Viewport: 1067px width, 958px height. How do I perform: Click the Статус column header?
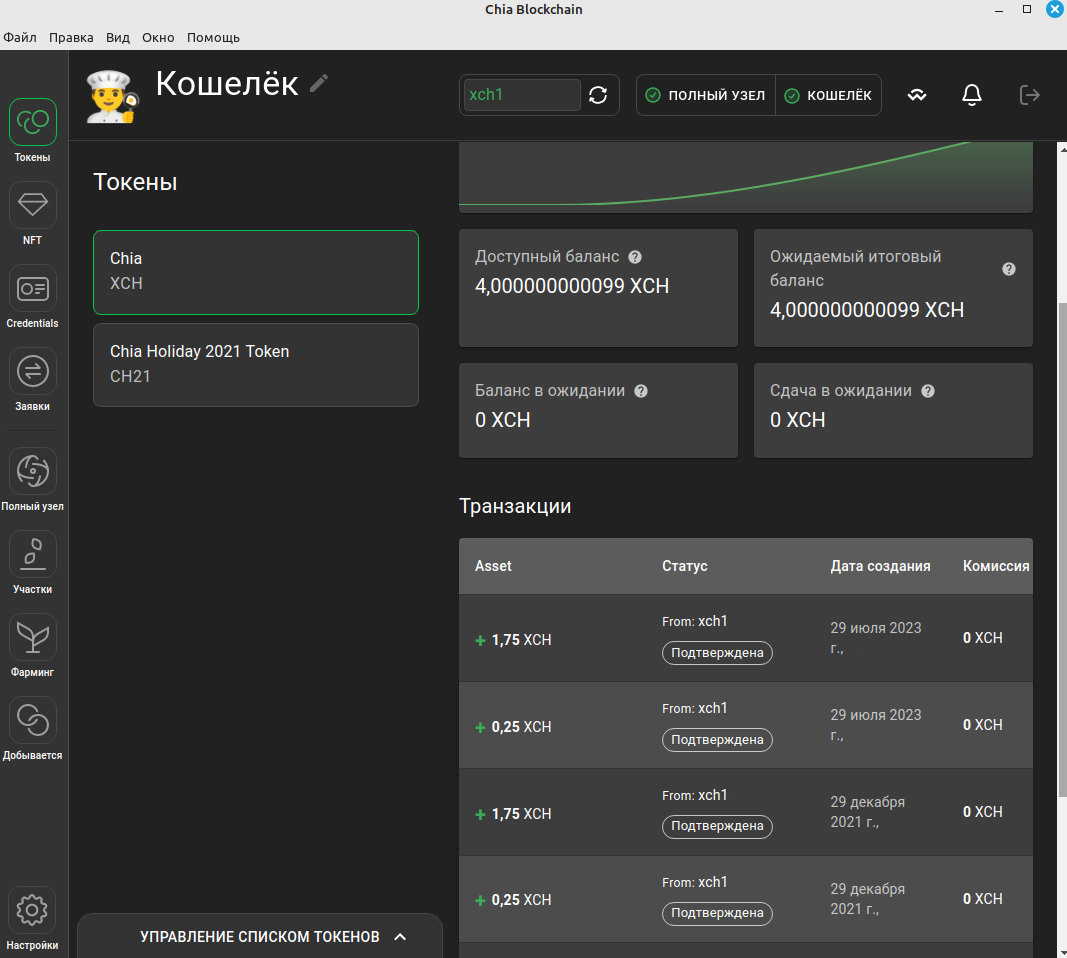pyautogui.click(x=685, y=566)
